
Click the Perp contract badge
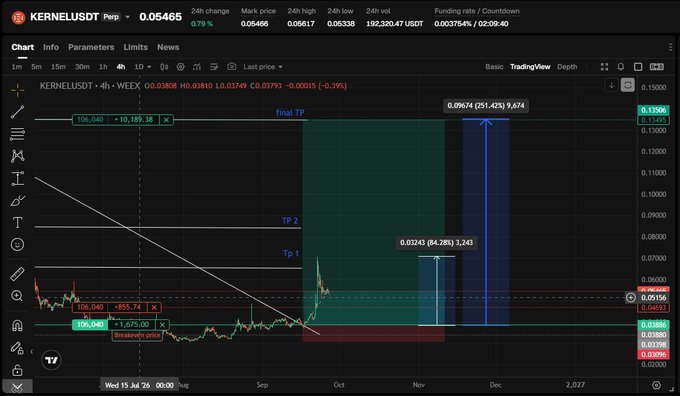111,17
